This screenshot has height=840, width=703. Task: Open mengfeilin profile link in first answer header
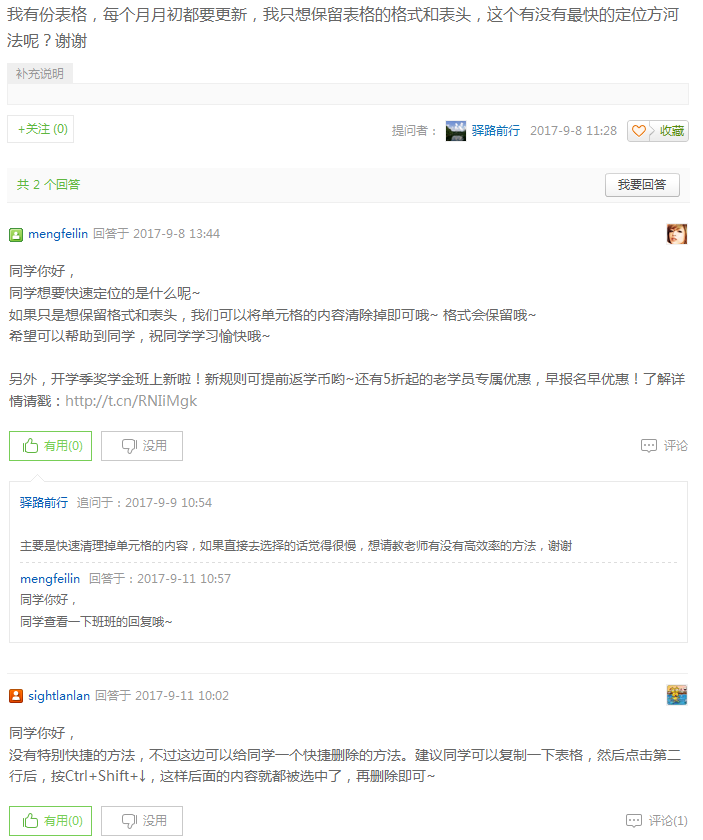pyautogui.click(x=58, y=234)
